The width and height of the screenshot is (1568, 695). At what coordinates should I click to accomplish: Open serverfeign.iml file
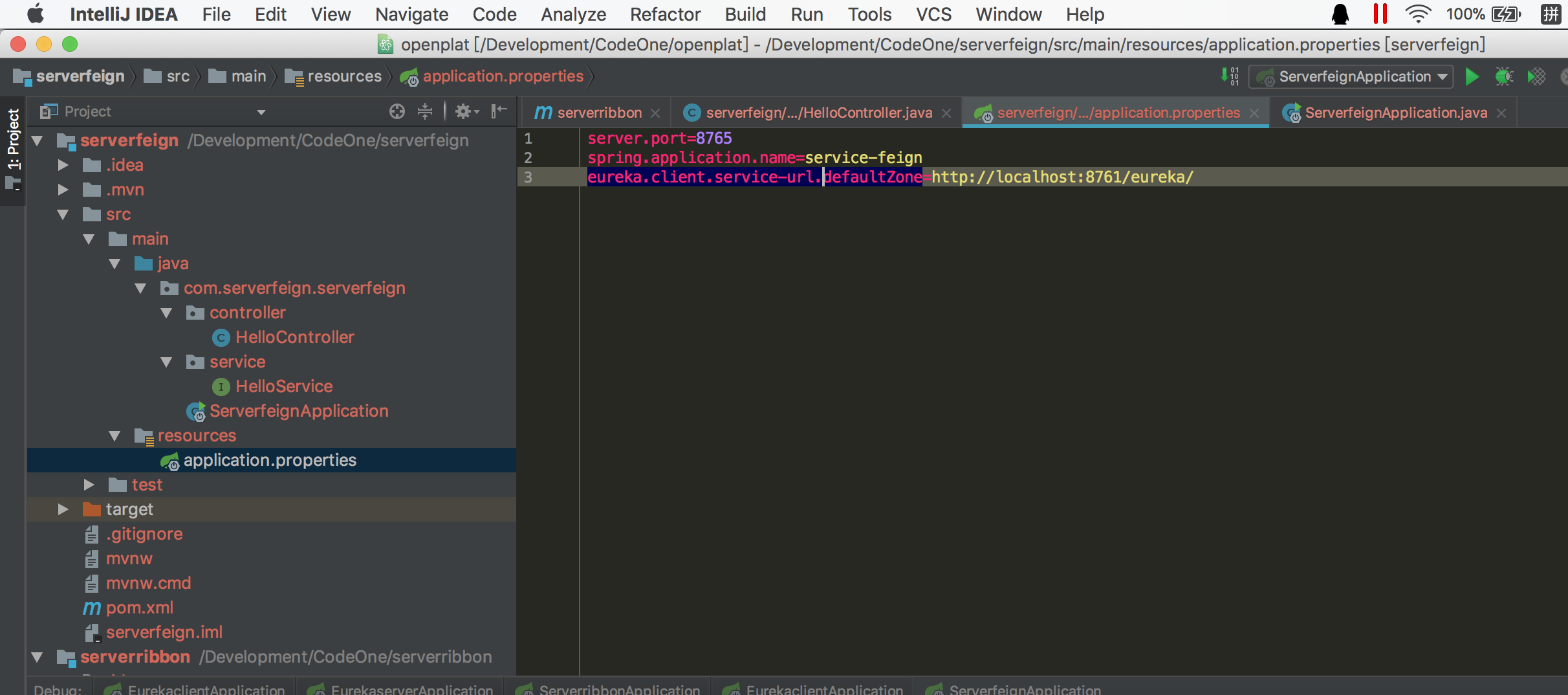click(x=164, y=632)
